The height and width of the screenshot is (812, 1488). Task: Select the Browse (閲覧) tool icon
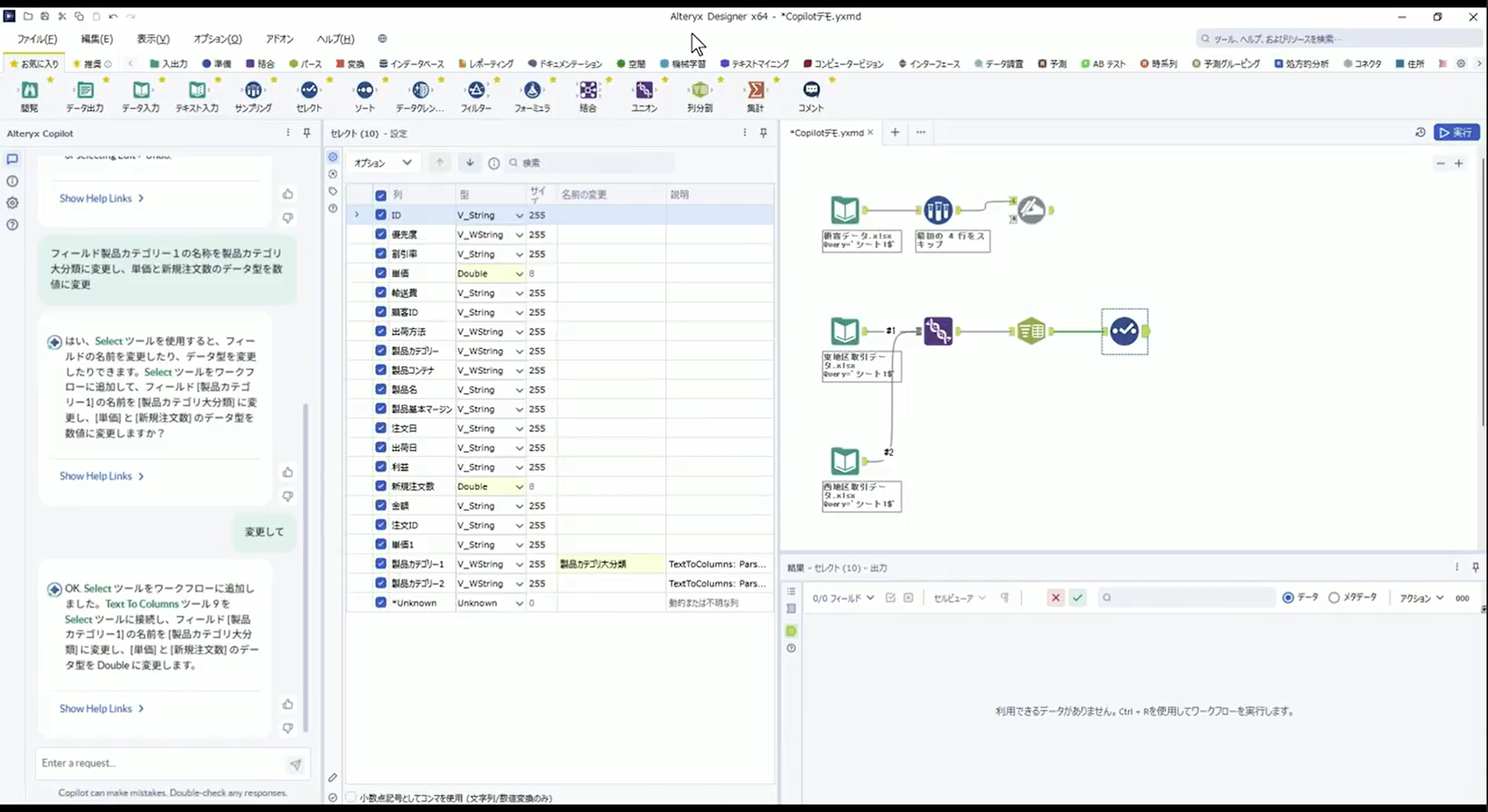tap(29, 91)
